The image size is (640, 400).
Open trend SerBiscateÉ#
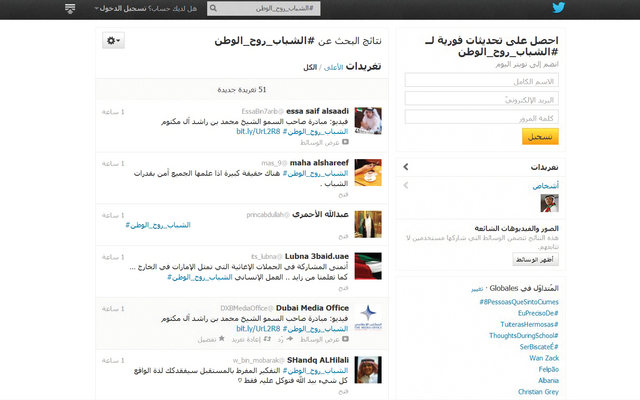pos(539,347)
